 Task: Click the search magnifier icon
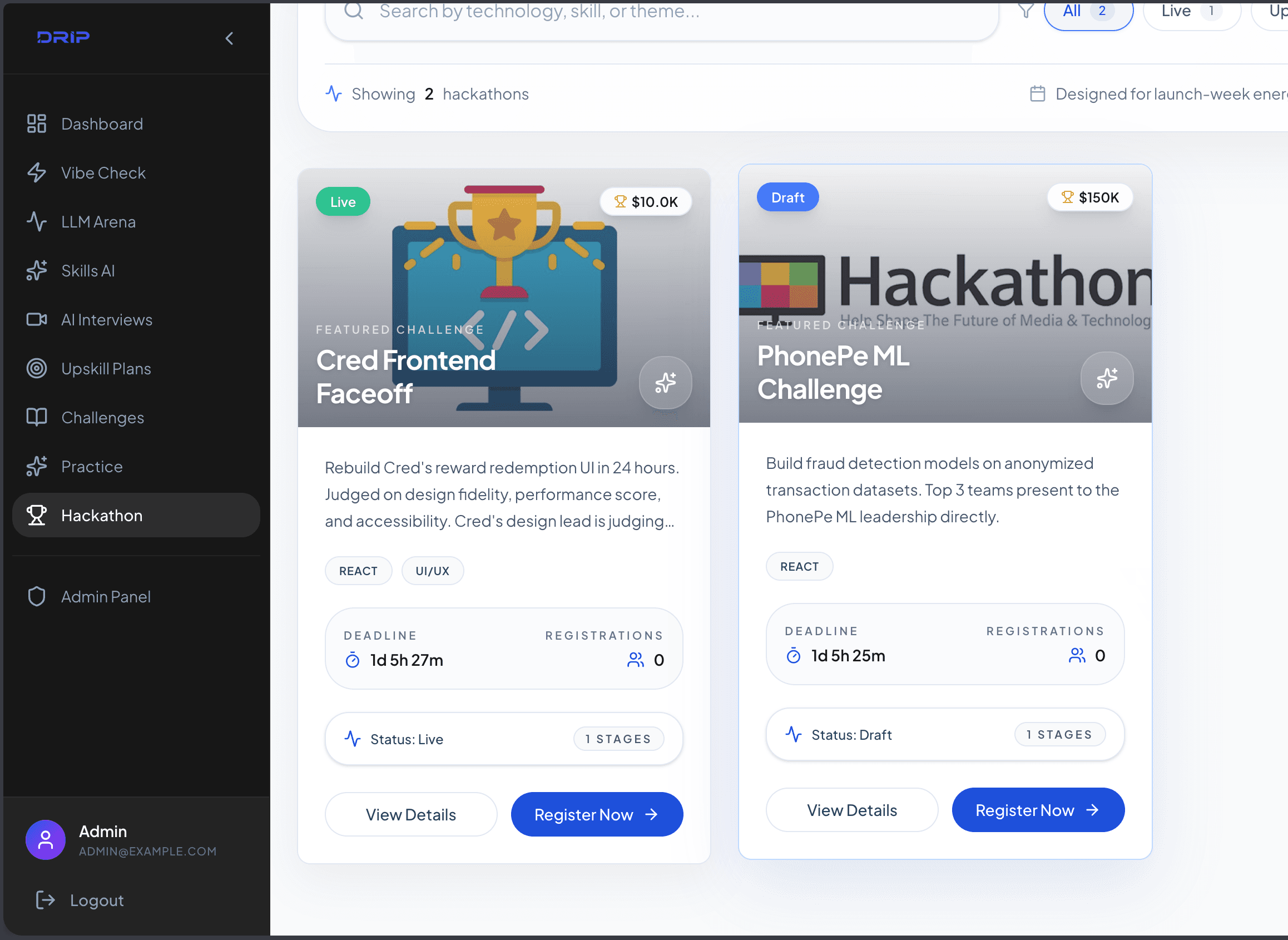[354, 11]
